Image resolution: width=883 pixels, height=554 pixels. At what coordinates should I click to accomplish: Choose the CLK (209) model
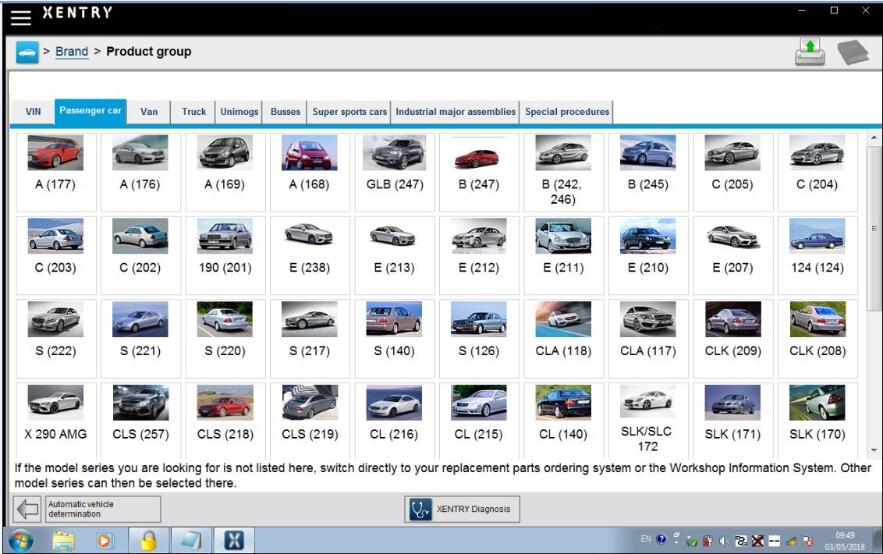click(733, 338)
